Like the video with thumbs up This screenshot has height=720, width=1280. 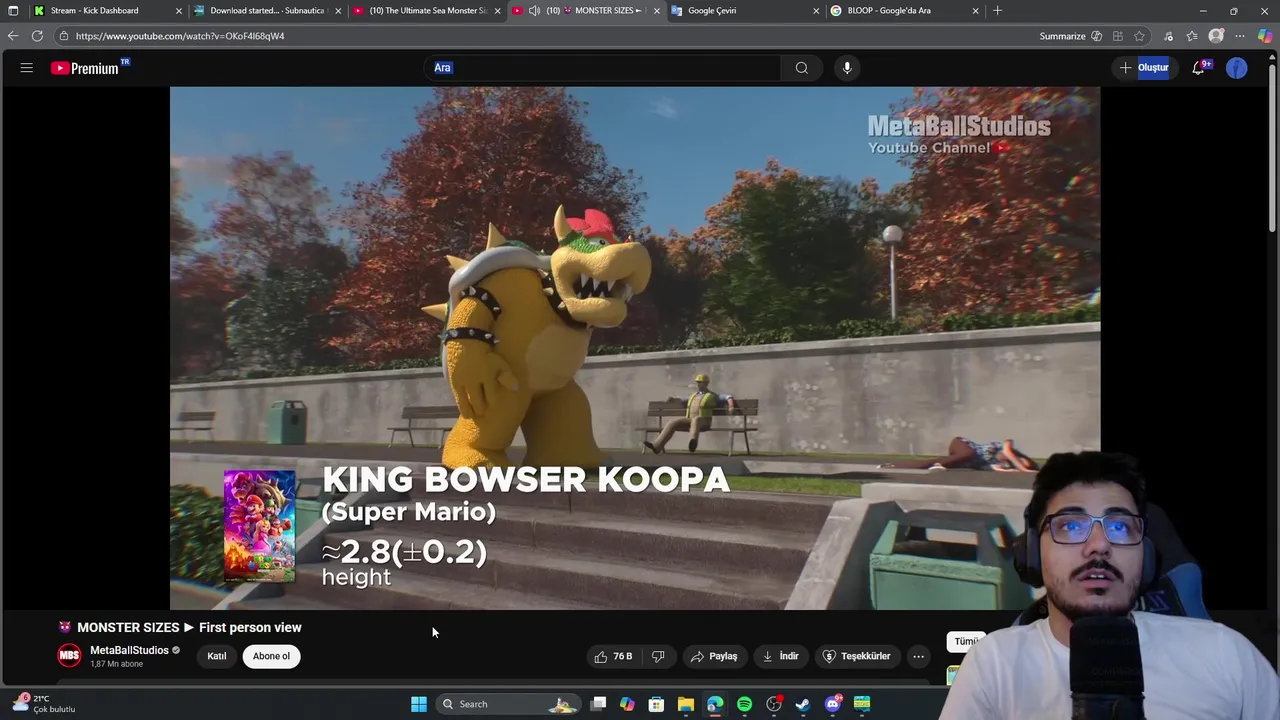tap(613, 656)
